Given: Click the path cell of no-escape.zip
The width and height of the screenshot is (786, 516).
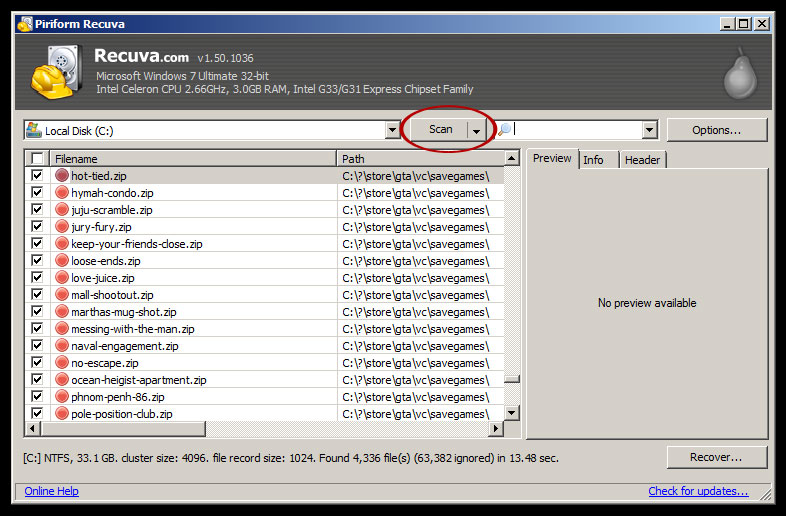Looking at the screenshot, I should [420, 363].
